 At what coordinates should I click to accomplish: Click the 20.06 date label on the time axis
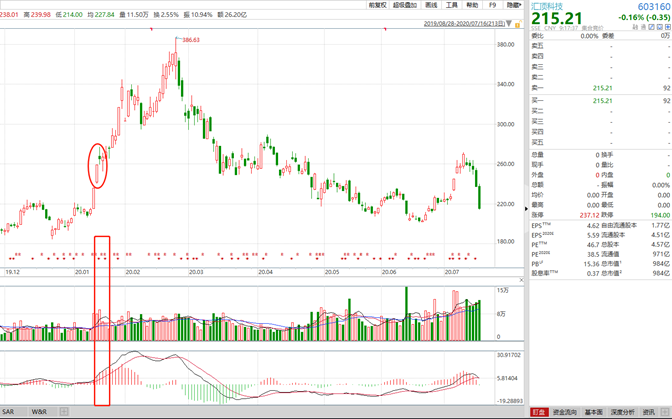point(389,272)
